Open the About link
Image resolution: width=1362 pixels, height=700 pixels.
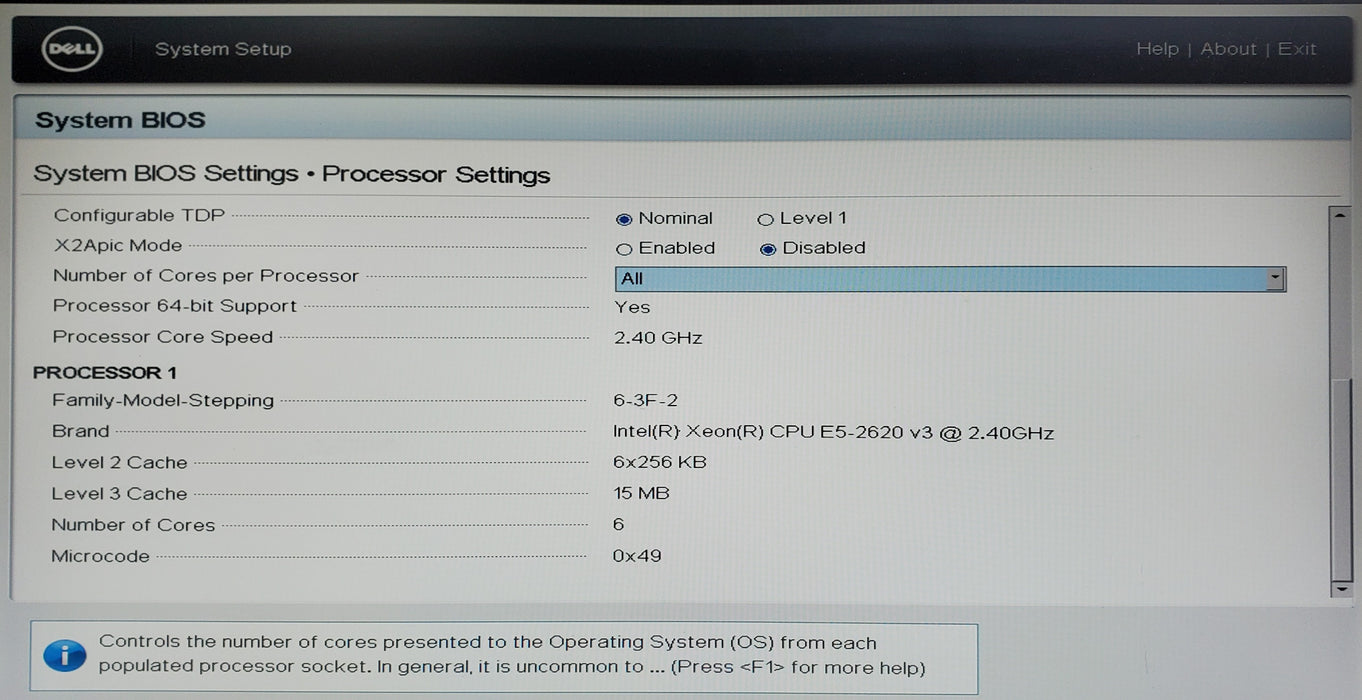coord(1228,49)
